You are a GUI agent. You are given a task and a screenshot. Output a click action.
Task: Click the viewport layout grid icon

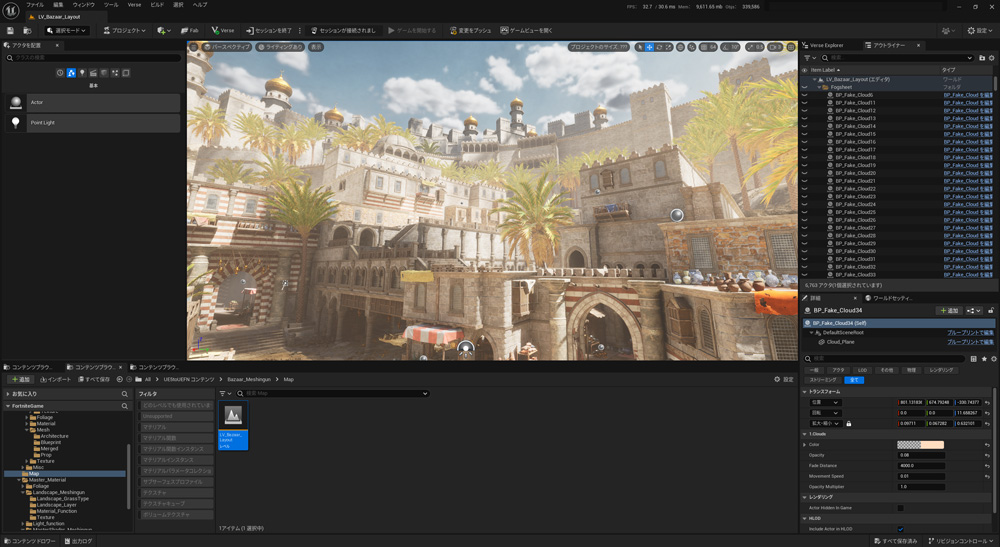(791, 47)
